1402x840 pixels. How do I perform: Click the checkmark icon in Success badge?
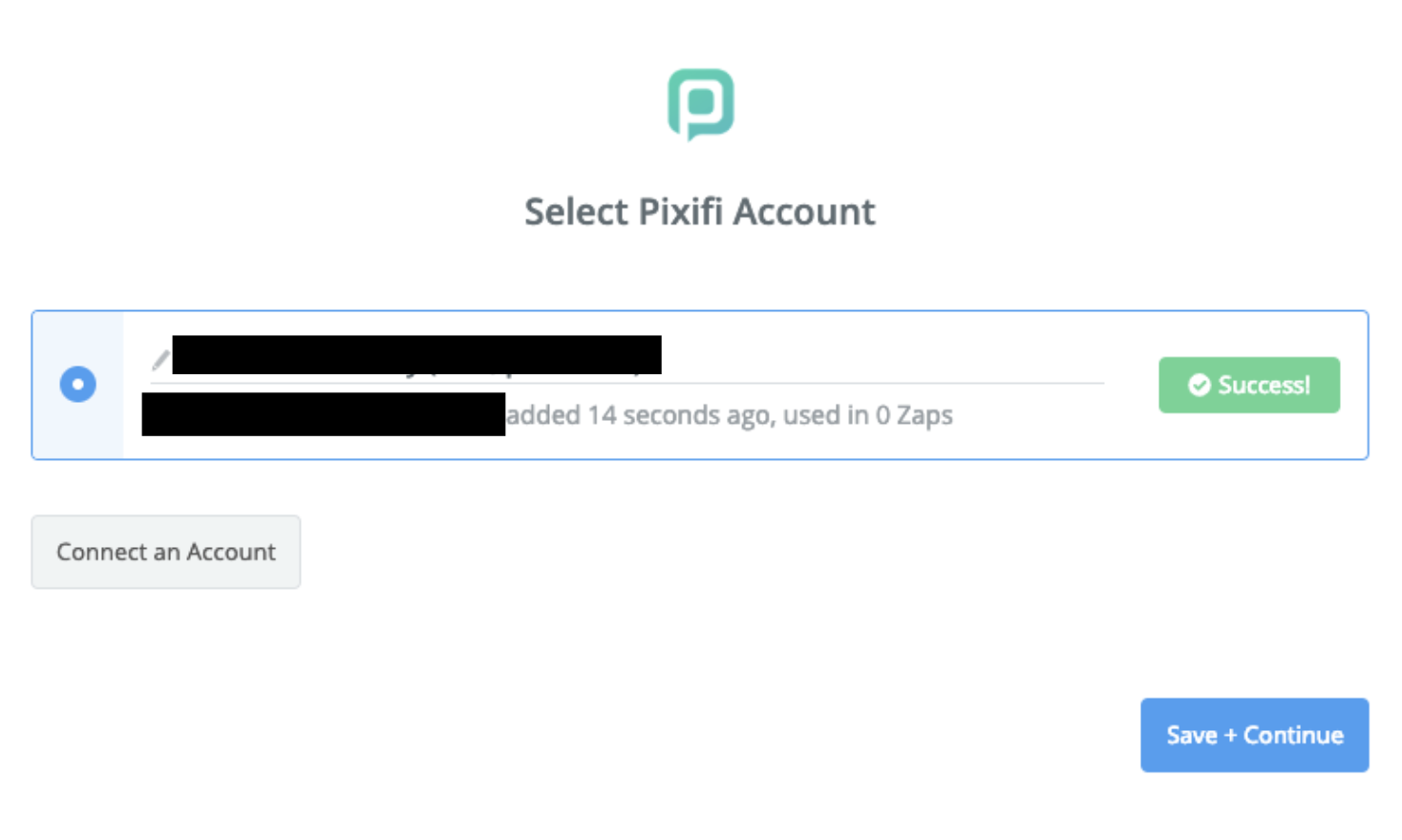[1199, 385]
